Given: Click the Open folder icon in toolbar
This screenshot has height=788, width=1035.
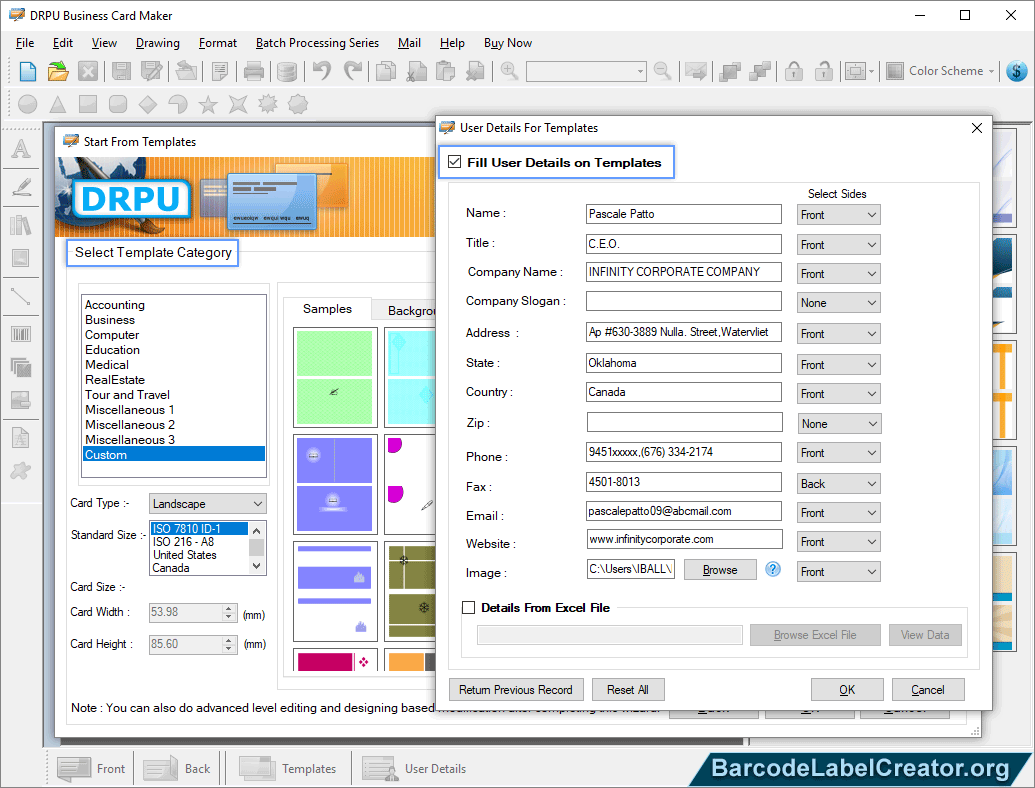Looking at the screenshot, I should (58, 71).
